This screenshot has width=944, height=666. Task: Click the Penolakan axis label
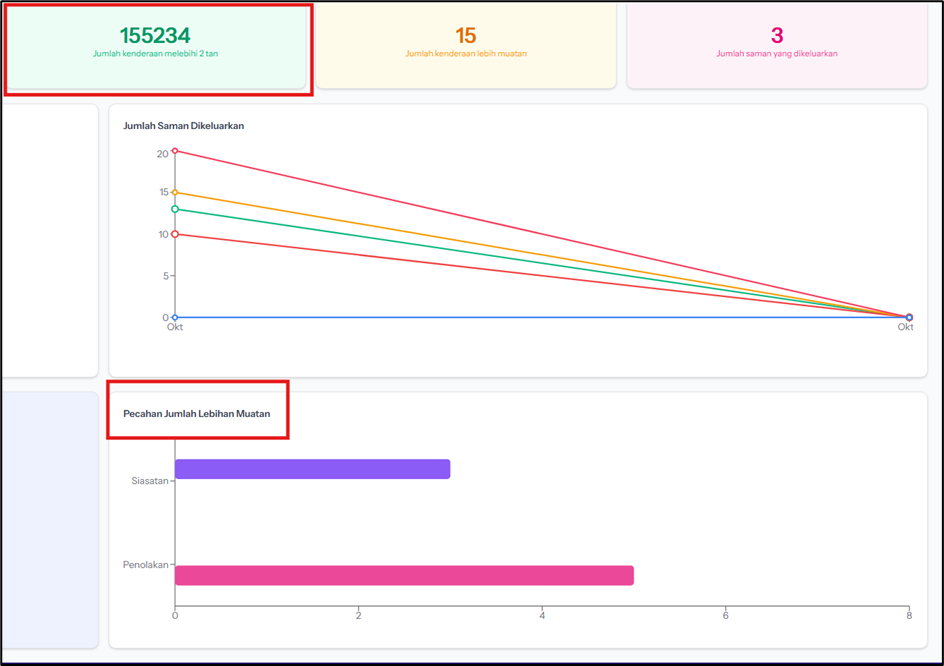point(145,565)
